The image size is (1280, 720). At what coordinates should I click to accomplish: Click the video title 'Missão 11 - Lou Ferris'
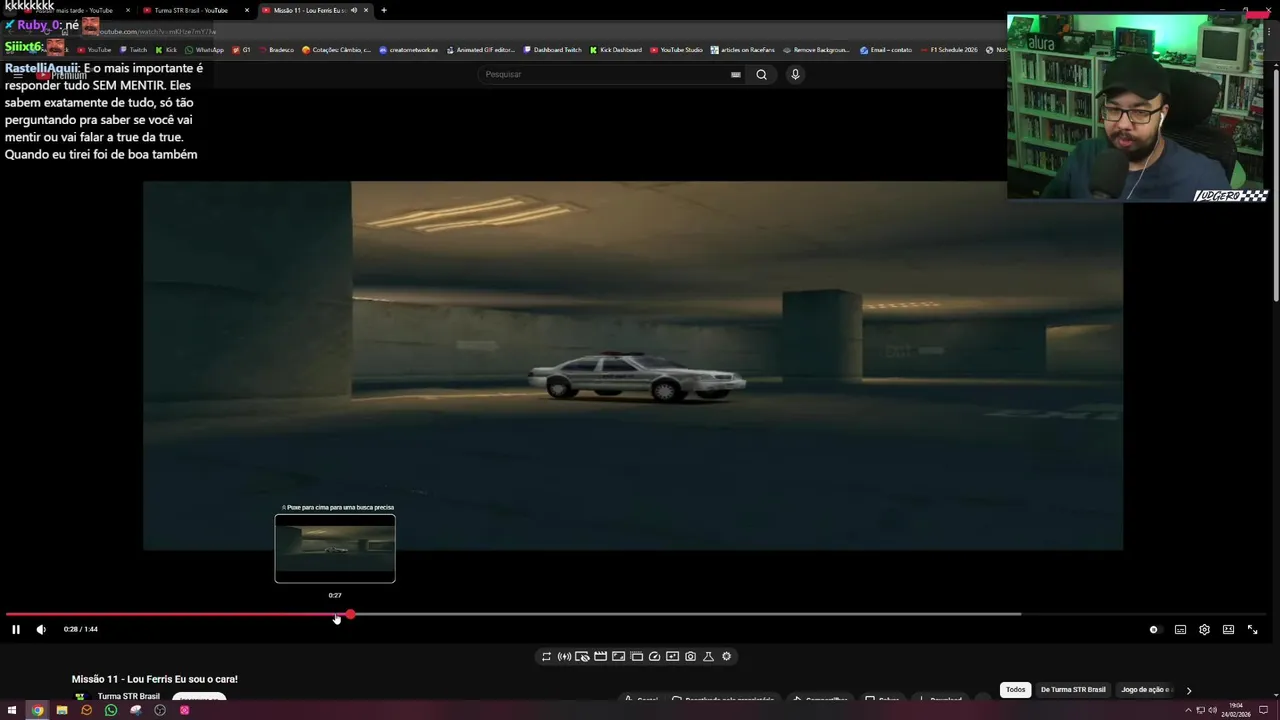click(155, 679)
